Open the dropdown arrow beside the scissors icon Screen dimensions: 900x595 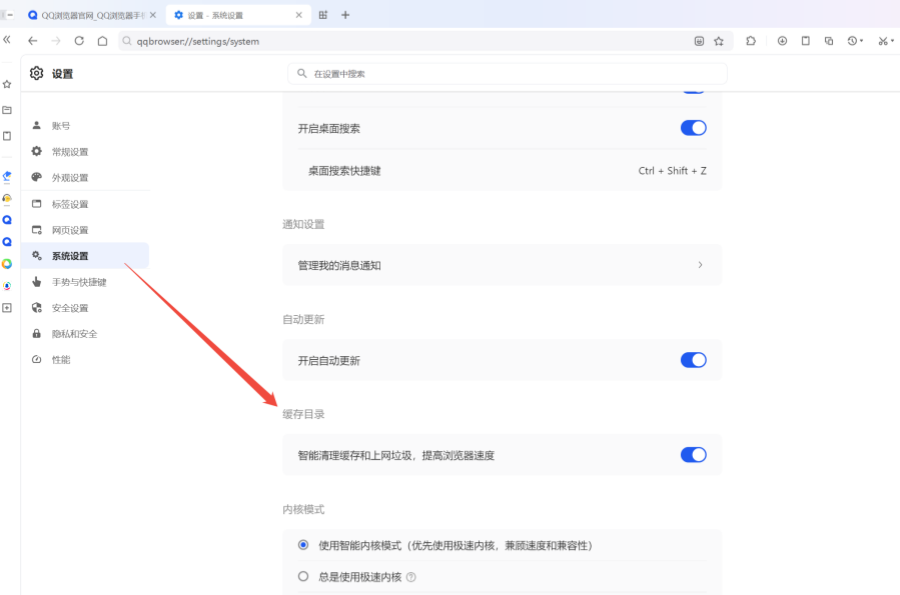(893, 41)
